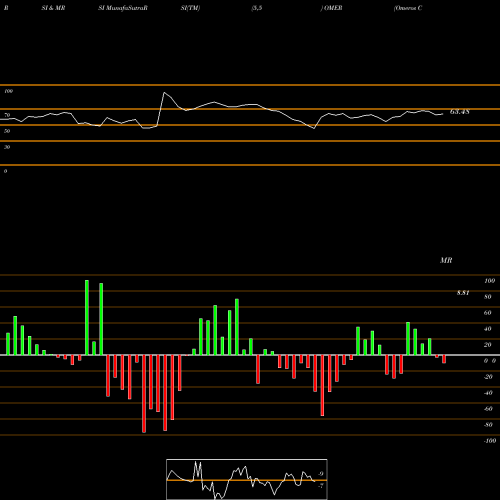The image size is (500, 500).
Task: Click the OMER ticker text in header
Action: (333, 8)
